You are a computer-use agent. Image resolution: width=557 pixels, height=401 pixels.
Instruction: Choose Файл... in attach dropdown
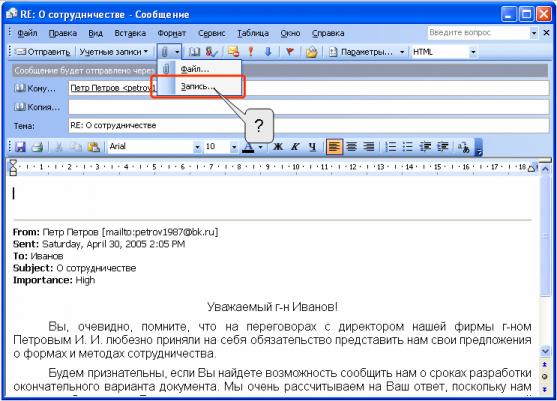pyautogui.click(x=199, y=69)
